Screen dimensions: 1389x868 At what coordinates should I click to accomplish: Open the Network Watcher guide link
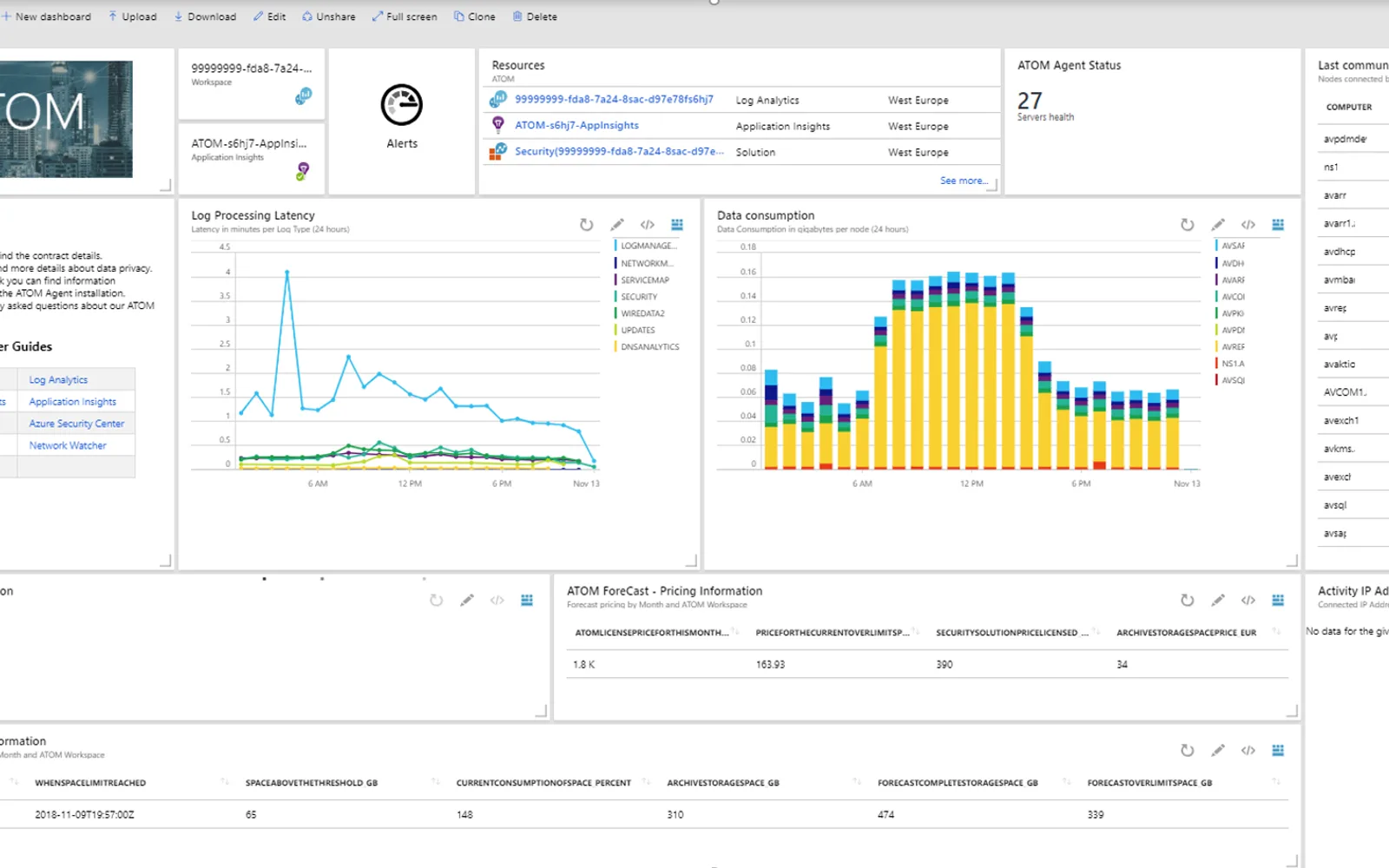click(x=68, y=445)
